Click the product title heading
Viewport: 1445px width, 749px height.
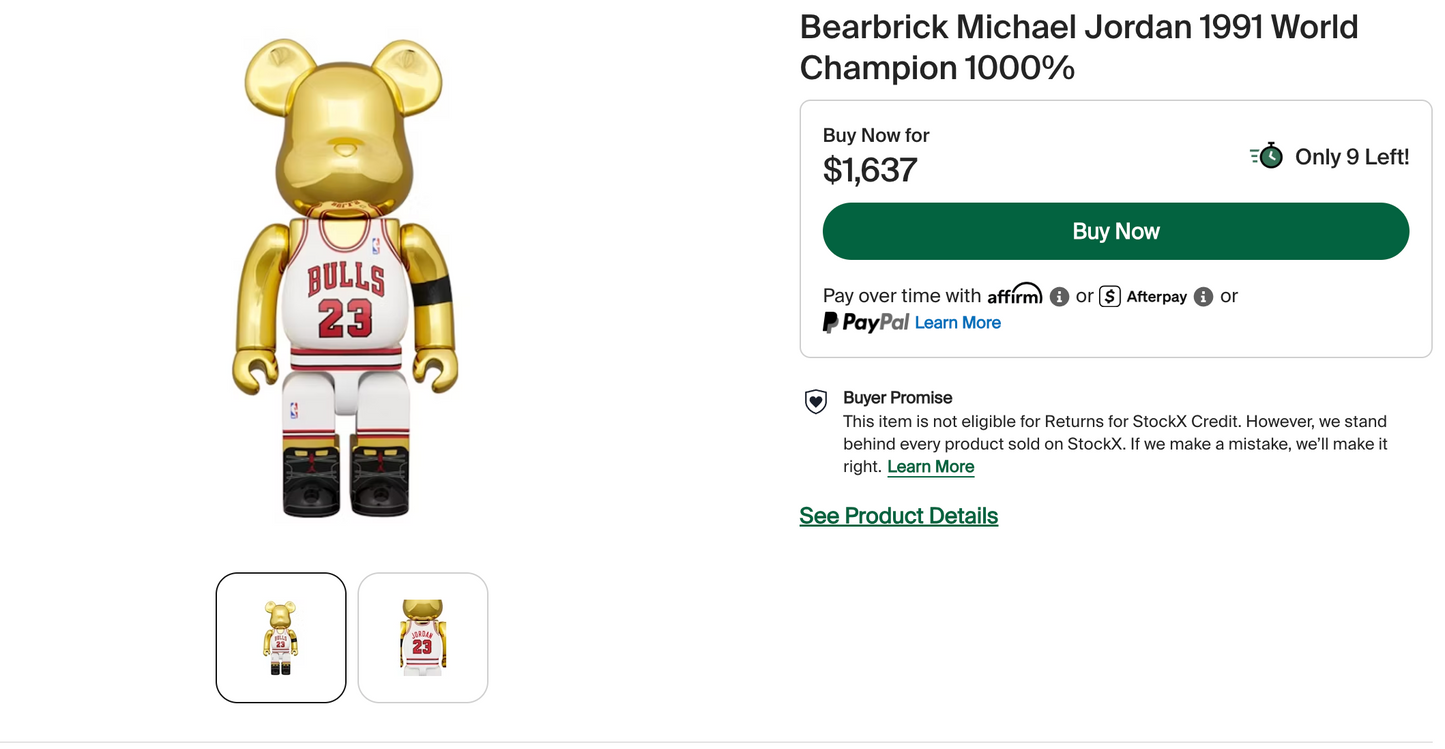(x=1078, y=47)
